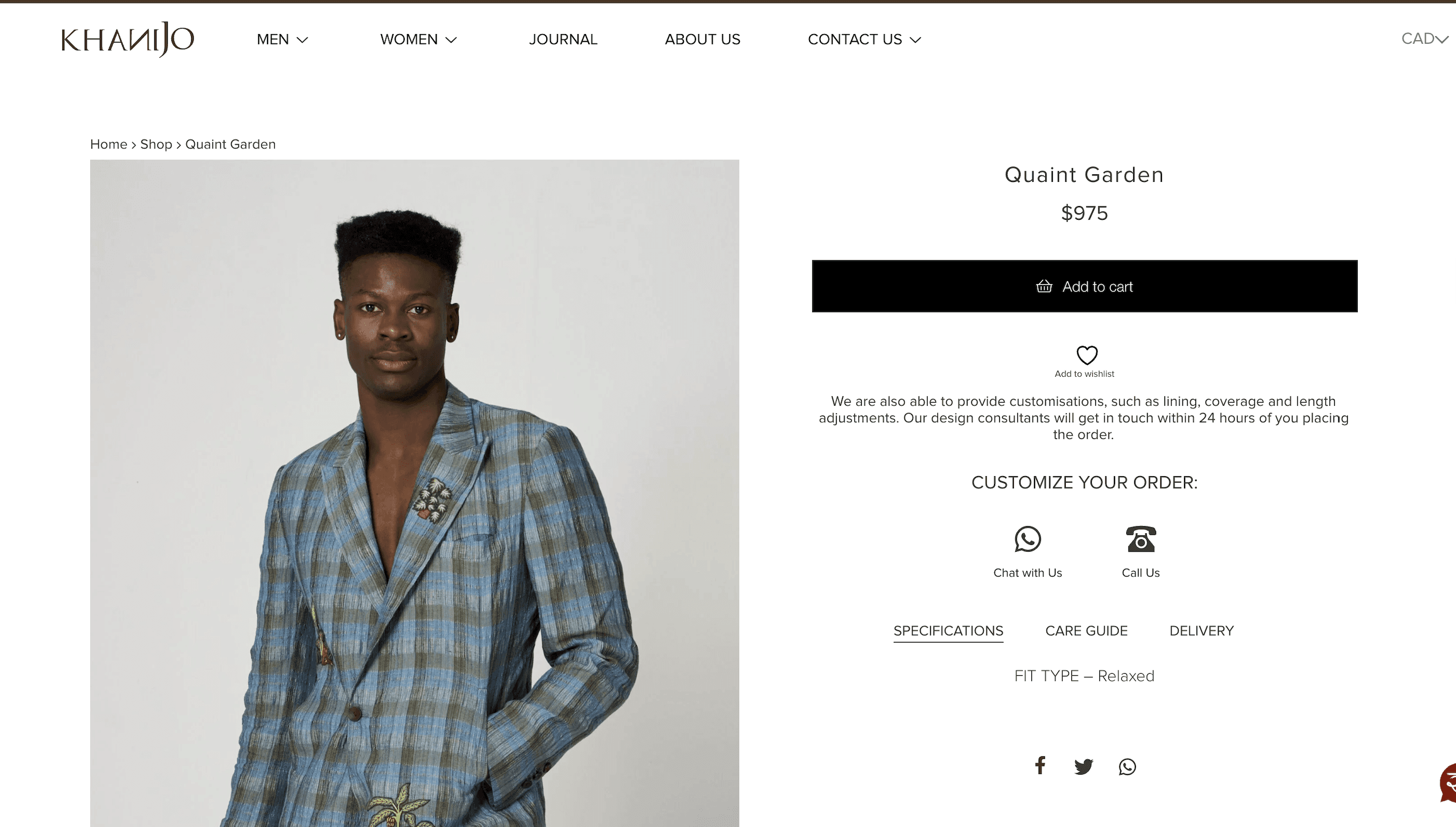Add item to wishlist heart icon
Viewport: 1456px width, 827px height.
point(1086,355)
